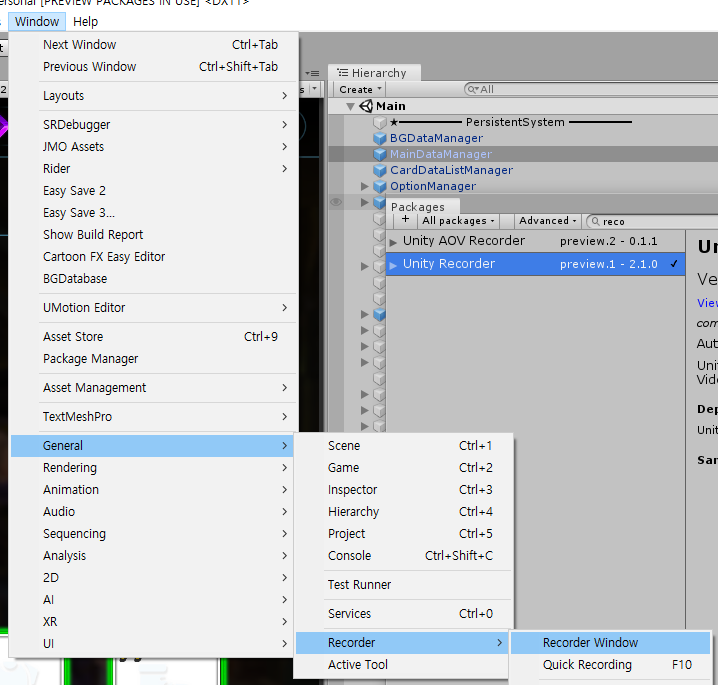Screen dimensions: 718x685
Task: Select Active Tool menu entry
Action: click(x=403, y=664)
